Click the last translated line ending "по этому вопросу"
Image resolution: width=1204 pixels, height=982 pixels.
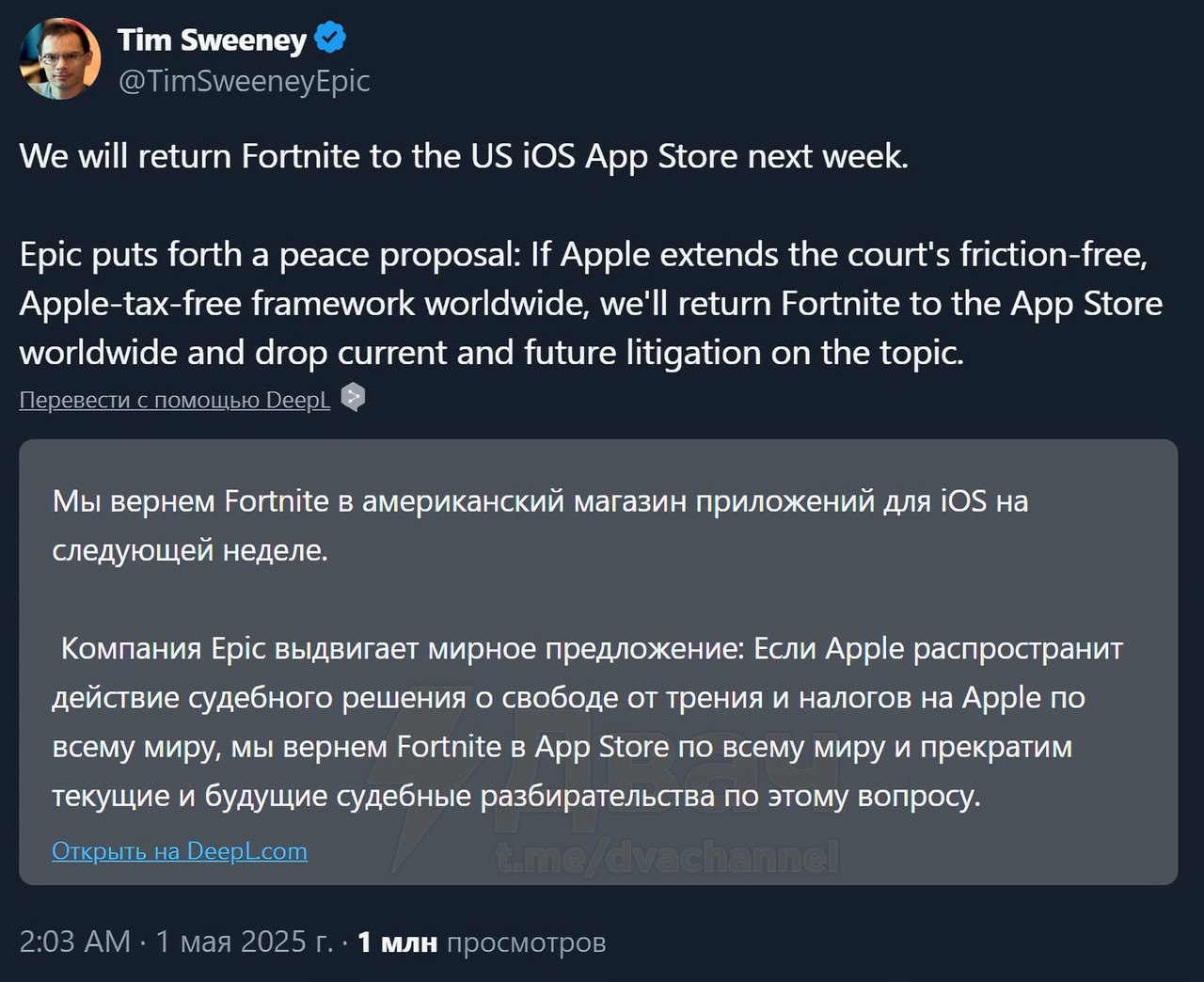point(515,796)
